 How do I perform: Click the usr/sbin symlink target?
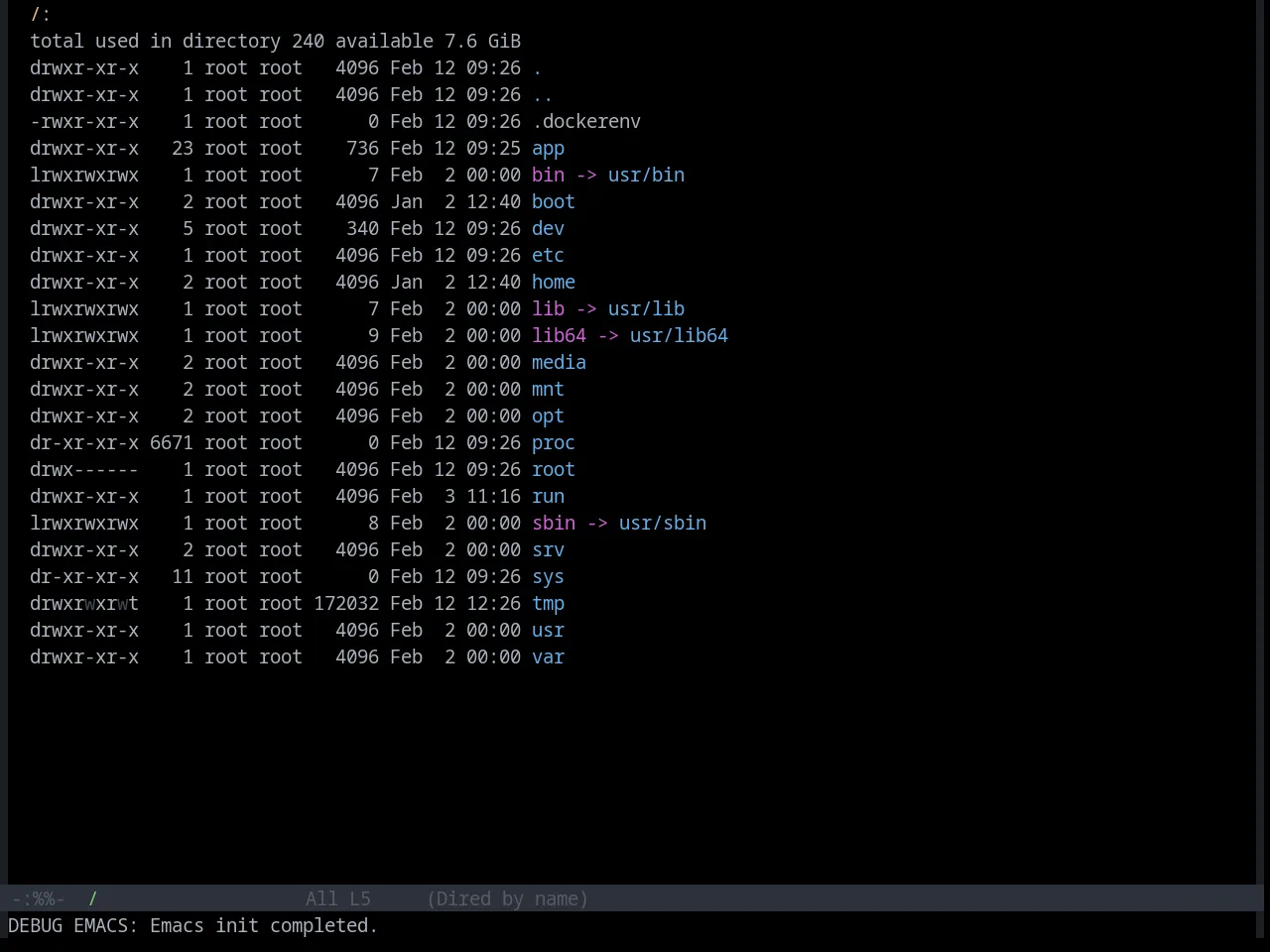[663, 523]
